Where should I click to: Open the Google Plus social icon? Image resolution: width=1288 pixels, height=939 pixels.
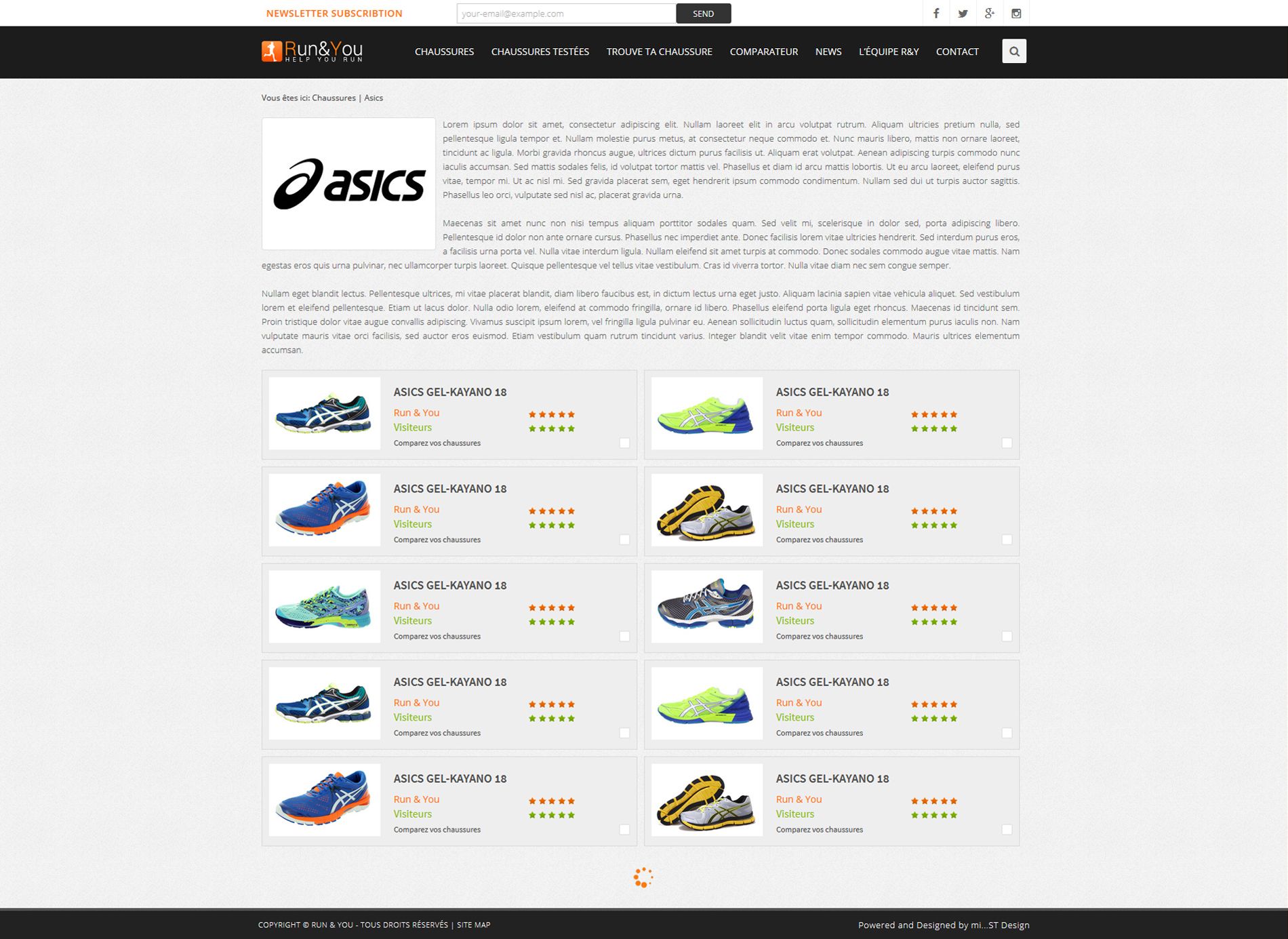(990, 13)
